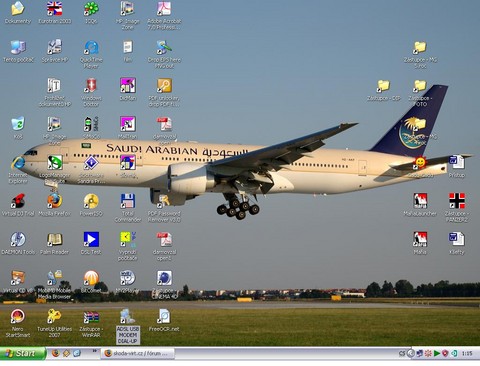480x366 pixels.
Task: Launch QuickTime Player shortcut
Action: (91, 47)
